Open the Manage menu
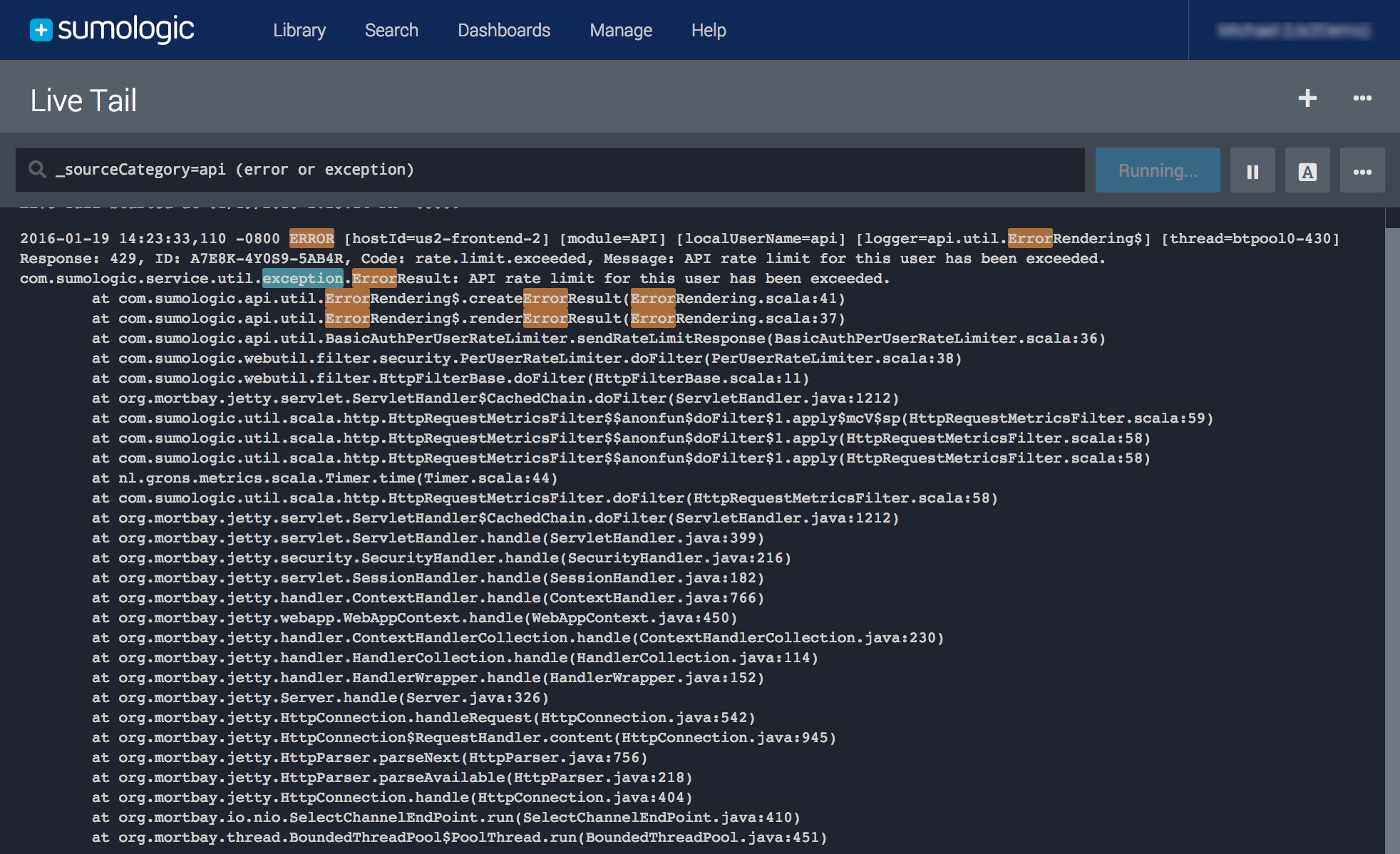The height and width of the screenshot is (854, 1400). 620,31
